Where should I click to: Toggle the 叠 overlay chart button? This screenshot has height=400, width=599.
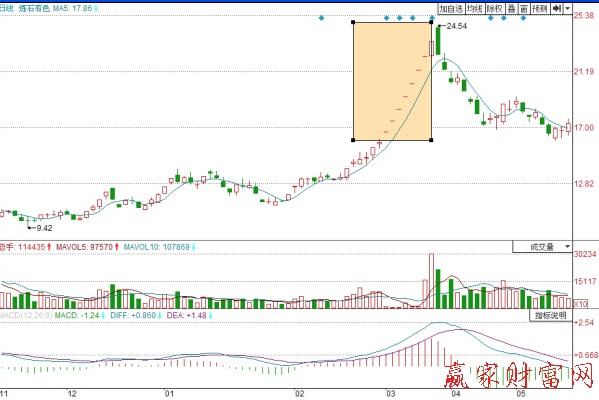[512, 8]
